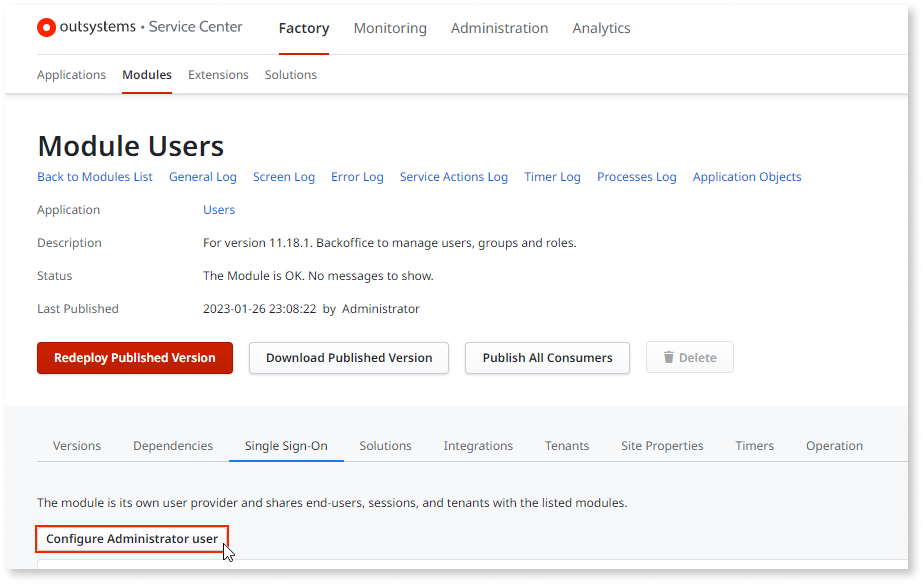The width and height of the screenshot is (923, 584).
Task: Click Redeploy Published Version button
Action: pos(135,358)
